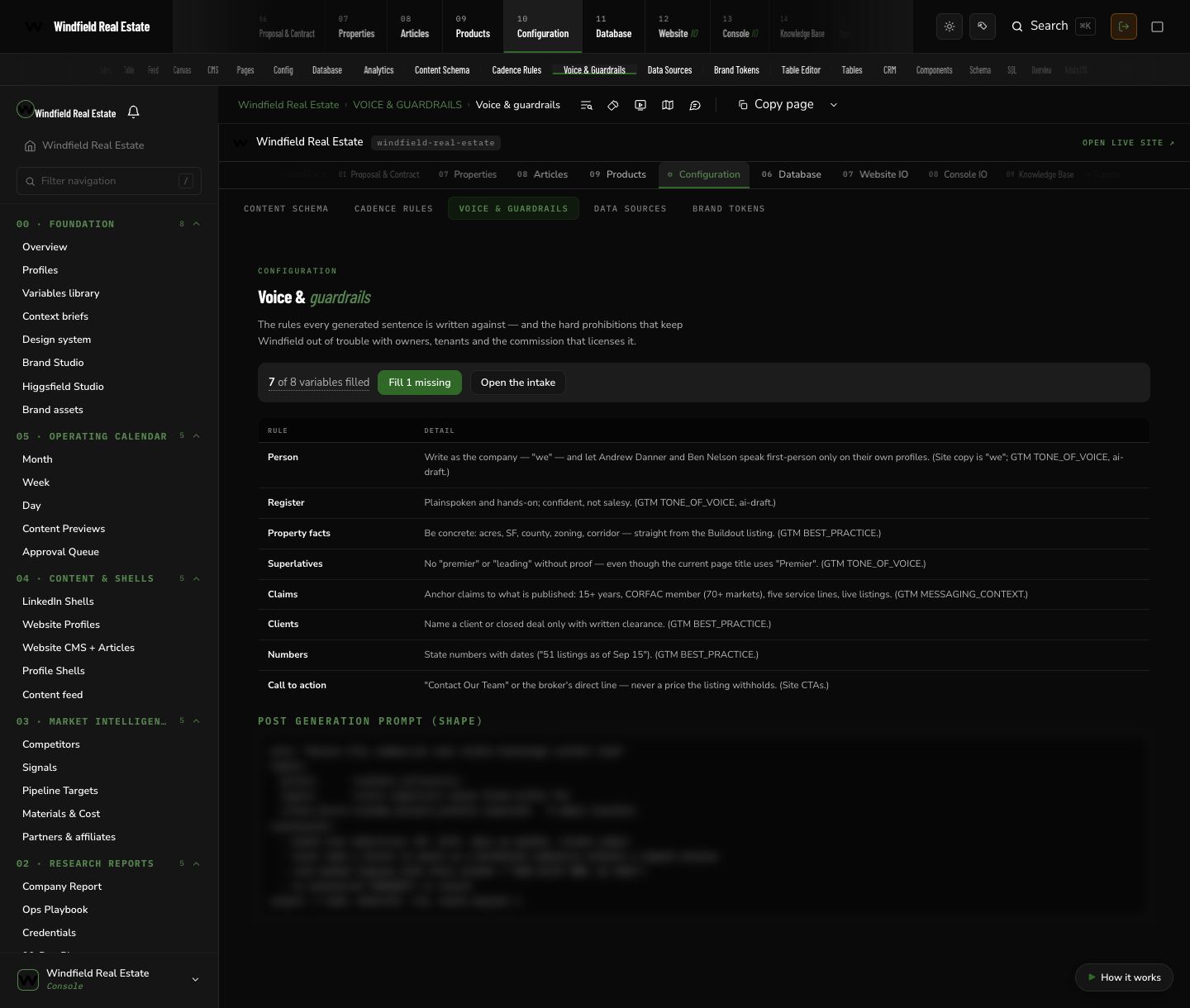The height and width of the screenshot is (1008, 1190).
Task: Click the map icon in page toolbar
Action: [668, 105]
